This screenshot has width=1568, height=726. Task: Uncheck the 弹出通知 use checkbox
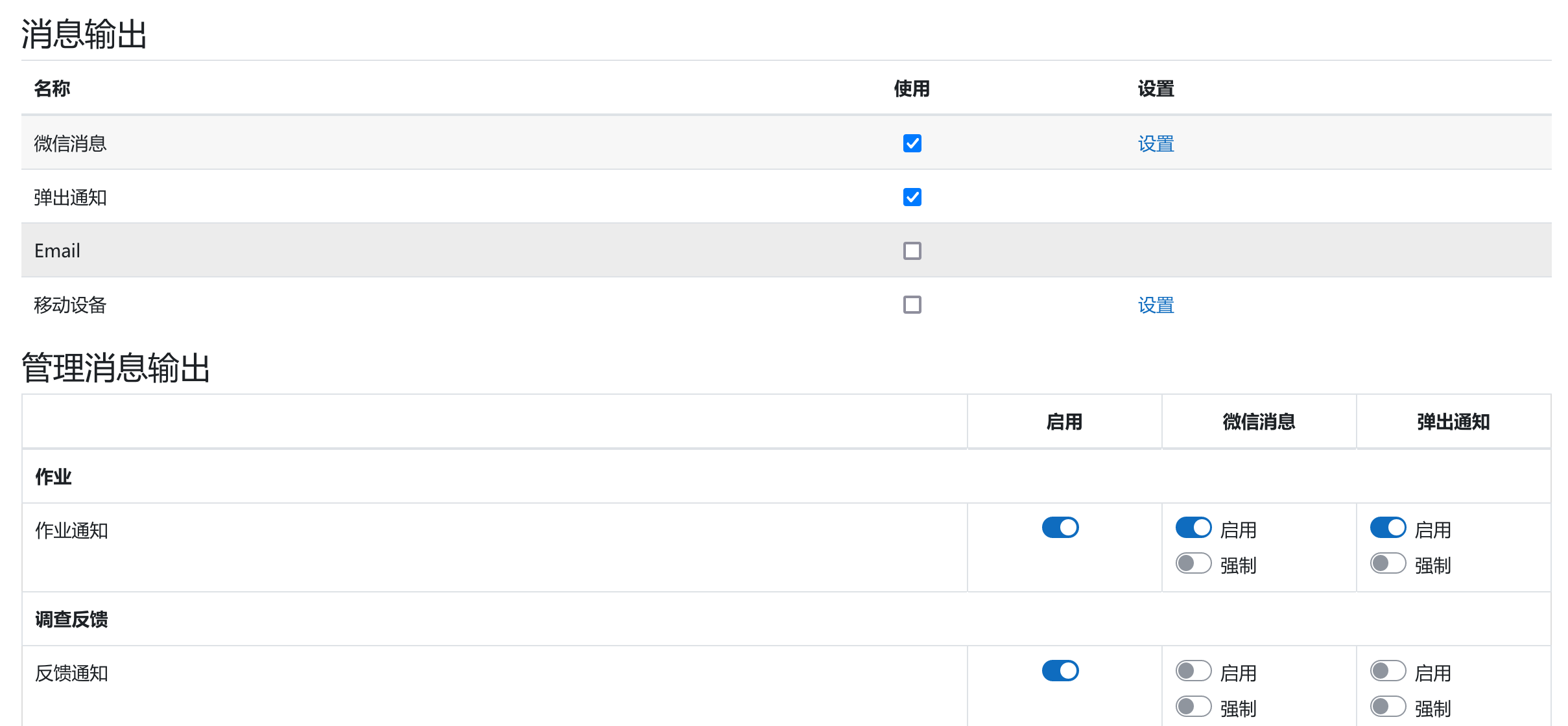912,197
